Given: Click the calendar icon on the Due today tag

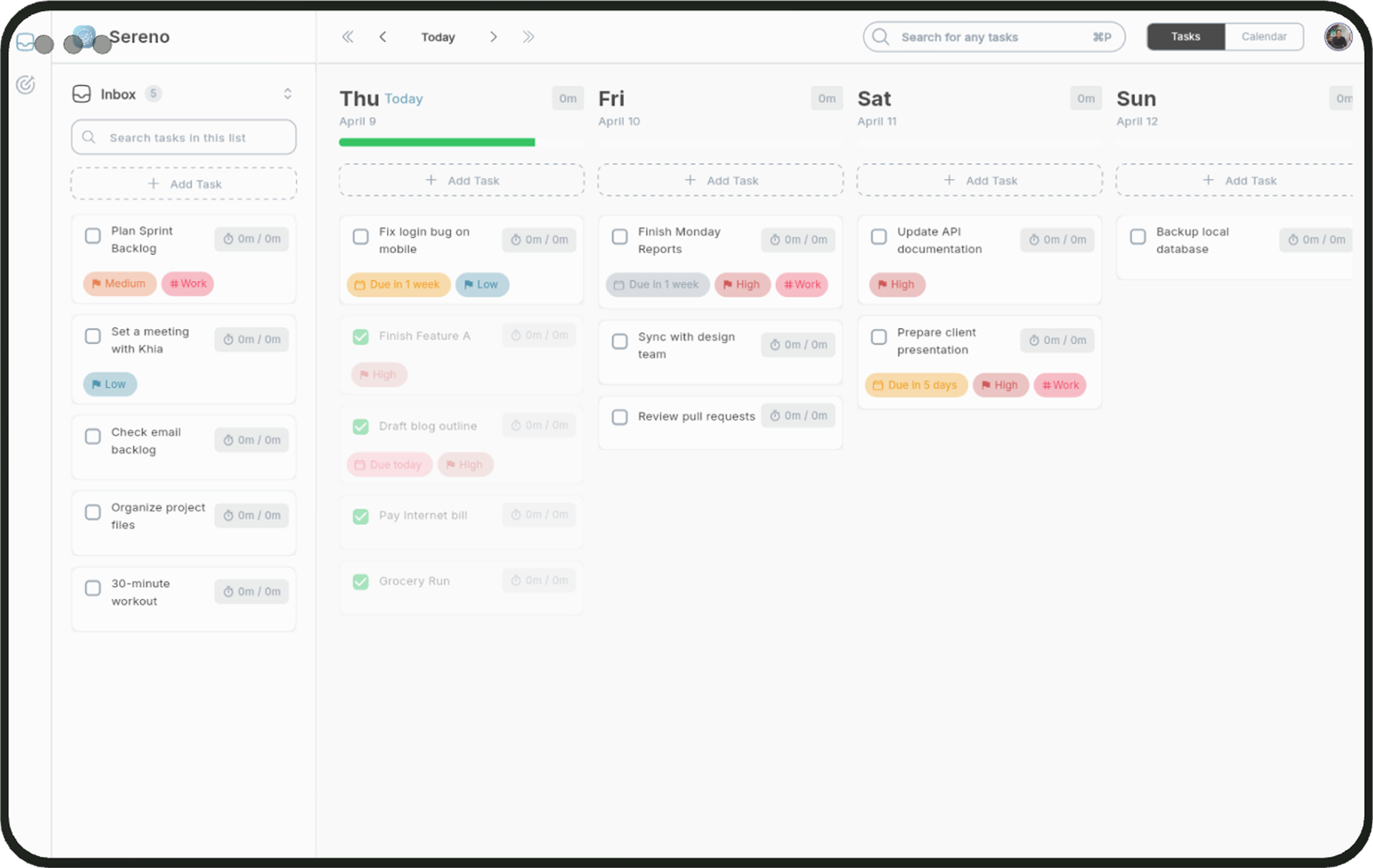Looking at the screenshot, I should [x=361, y=464].
